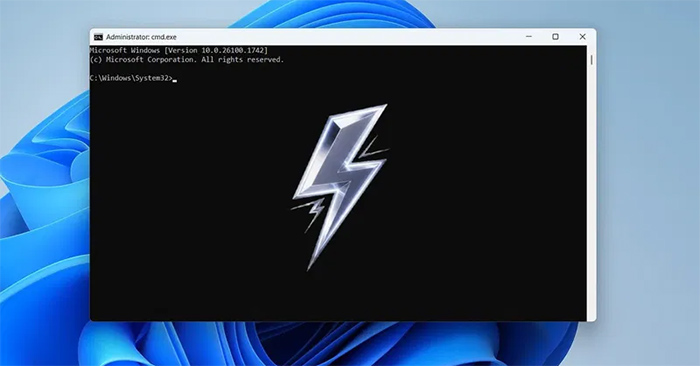
Task: Click the "(c) Microsoft Corporation. All rights reserved." line
Action: click(187, 59)
